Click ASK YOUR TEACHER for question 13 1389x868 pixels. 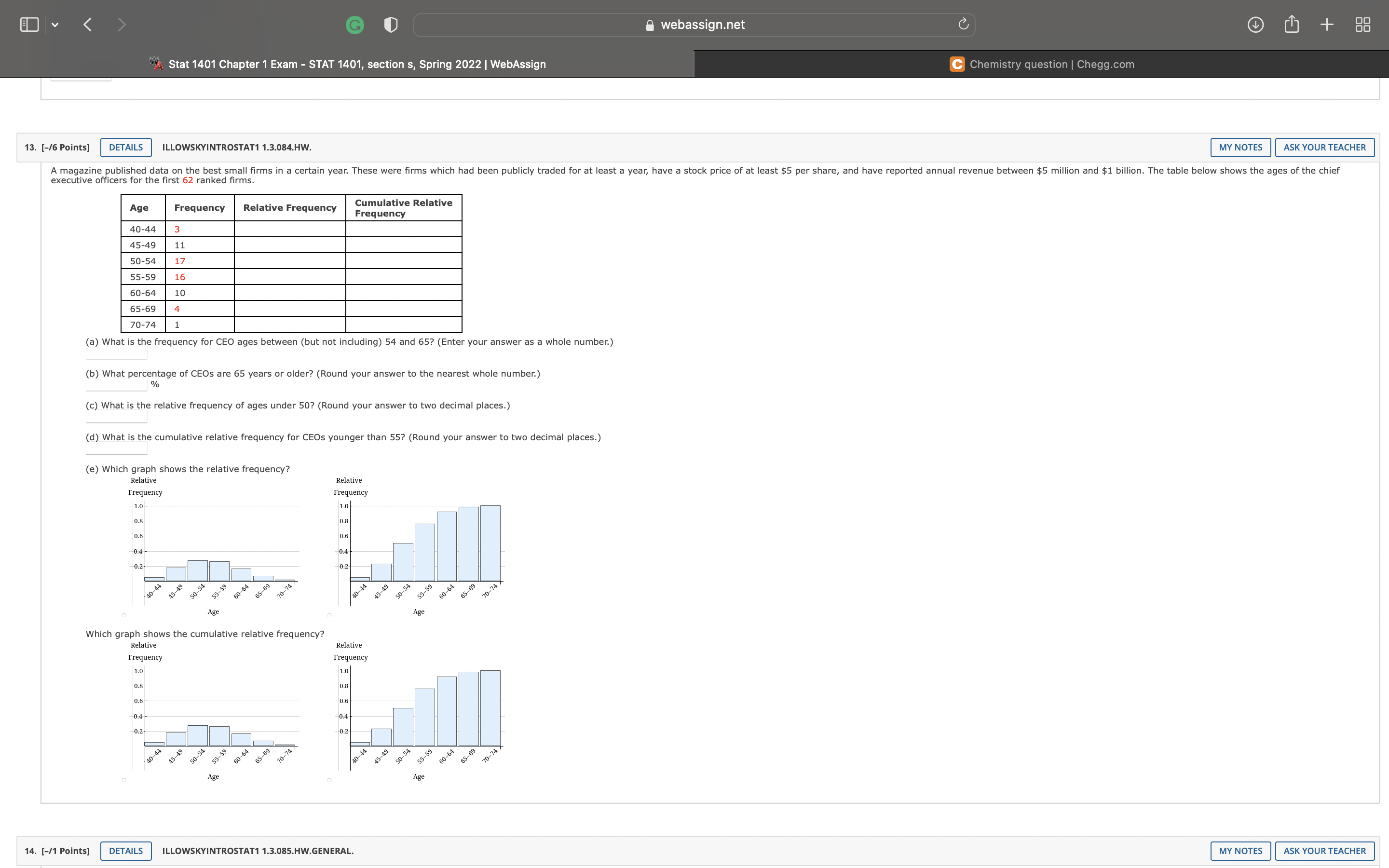(1324, 147)
